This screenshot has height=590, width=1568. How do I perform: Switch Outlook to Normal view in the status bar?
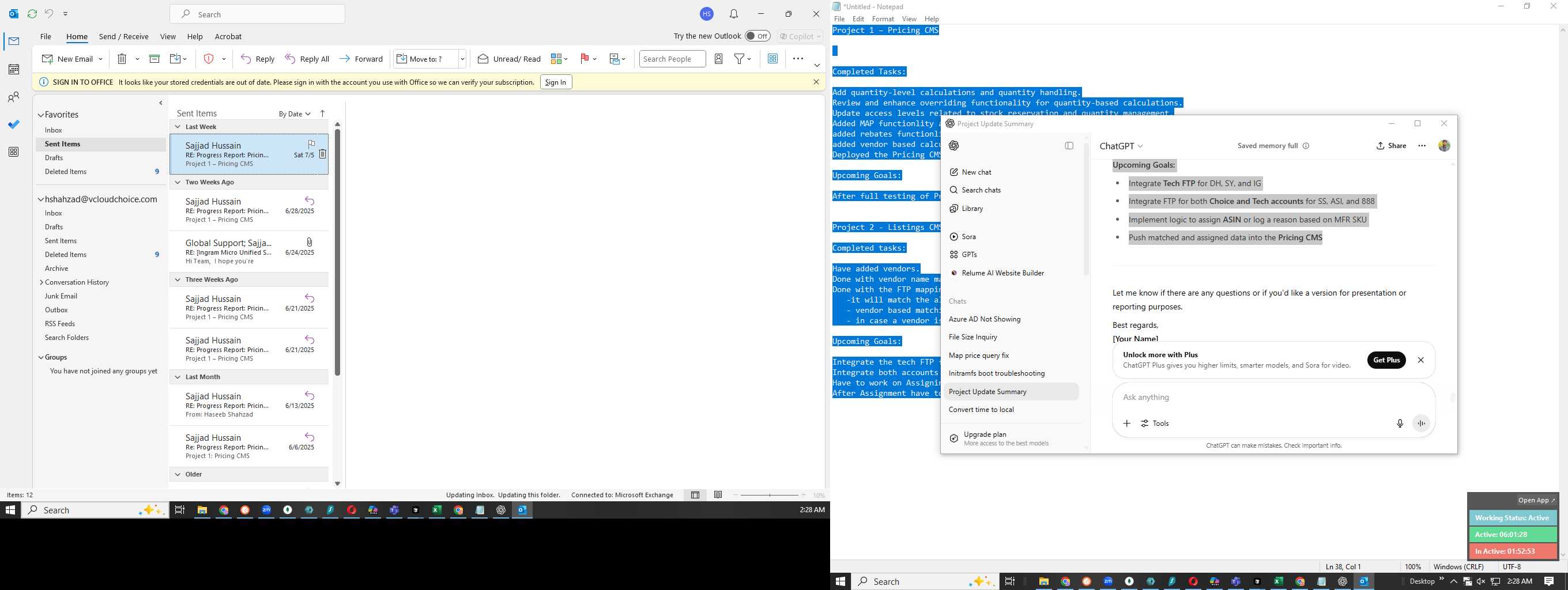(x=695, y=495)
